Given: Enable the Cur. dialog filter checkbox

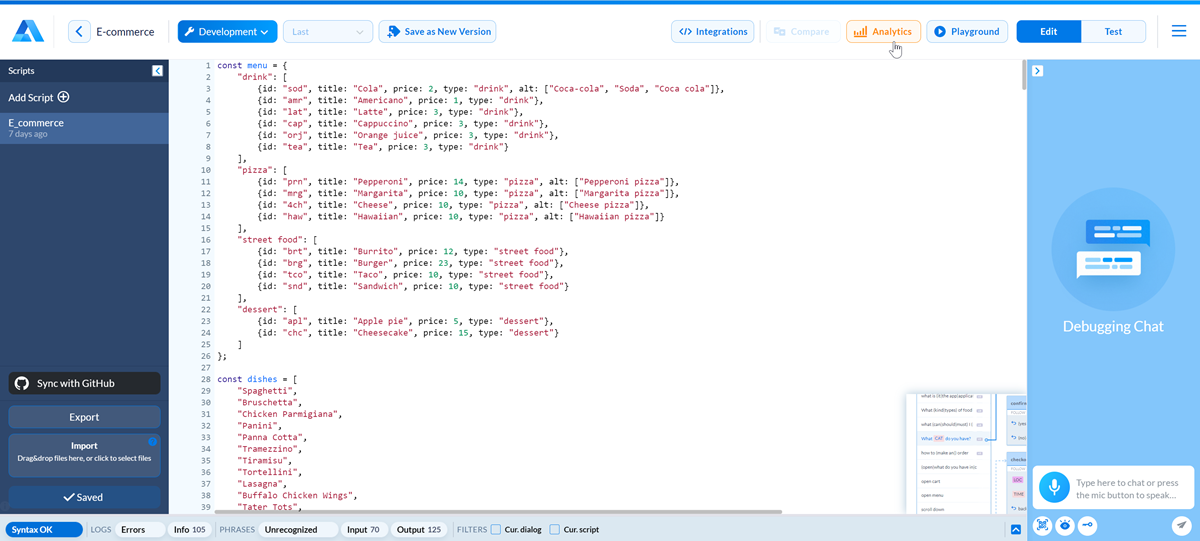Looking at the screenshot, I should point(496,530).
